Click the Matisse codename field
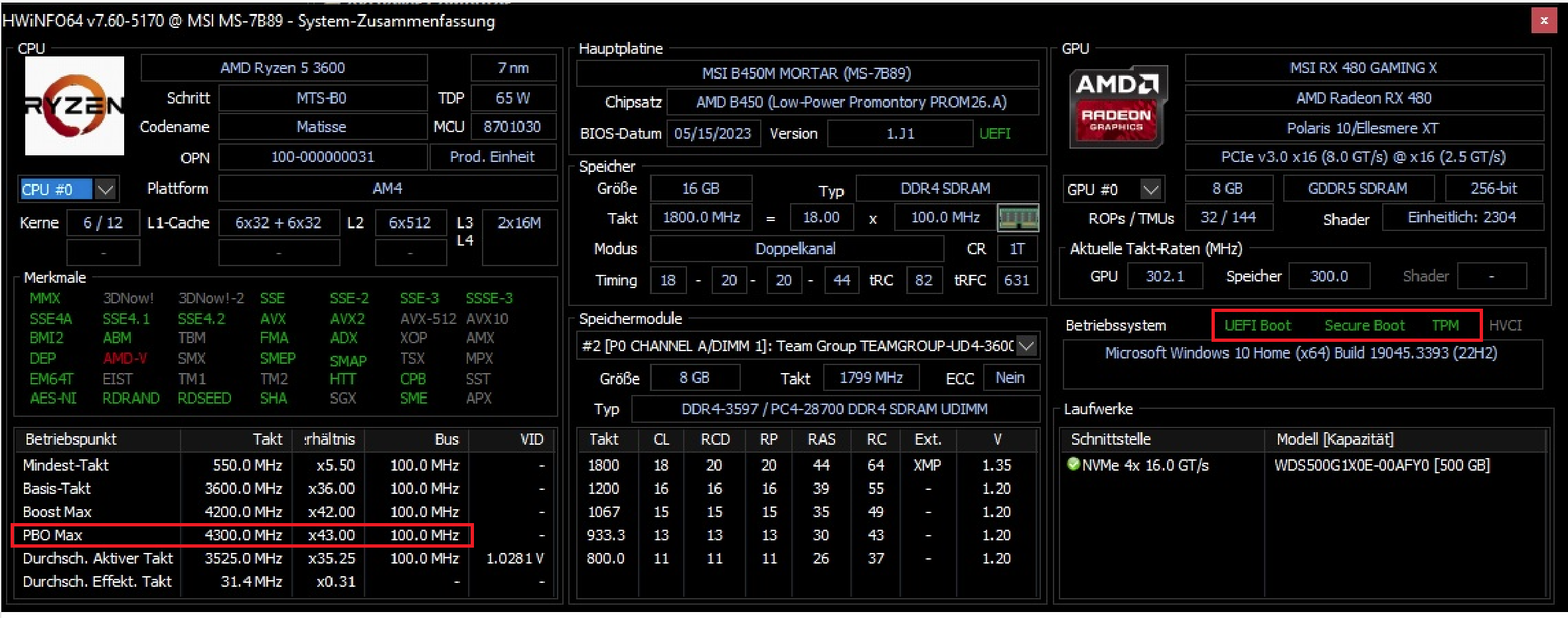 [x=322, y=127]
